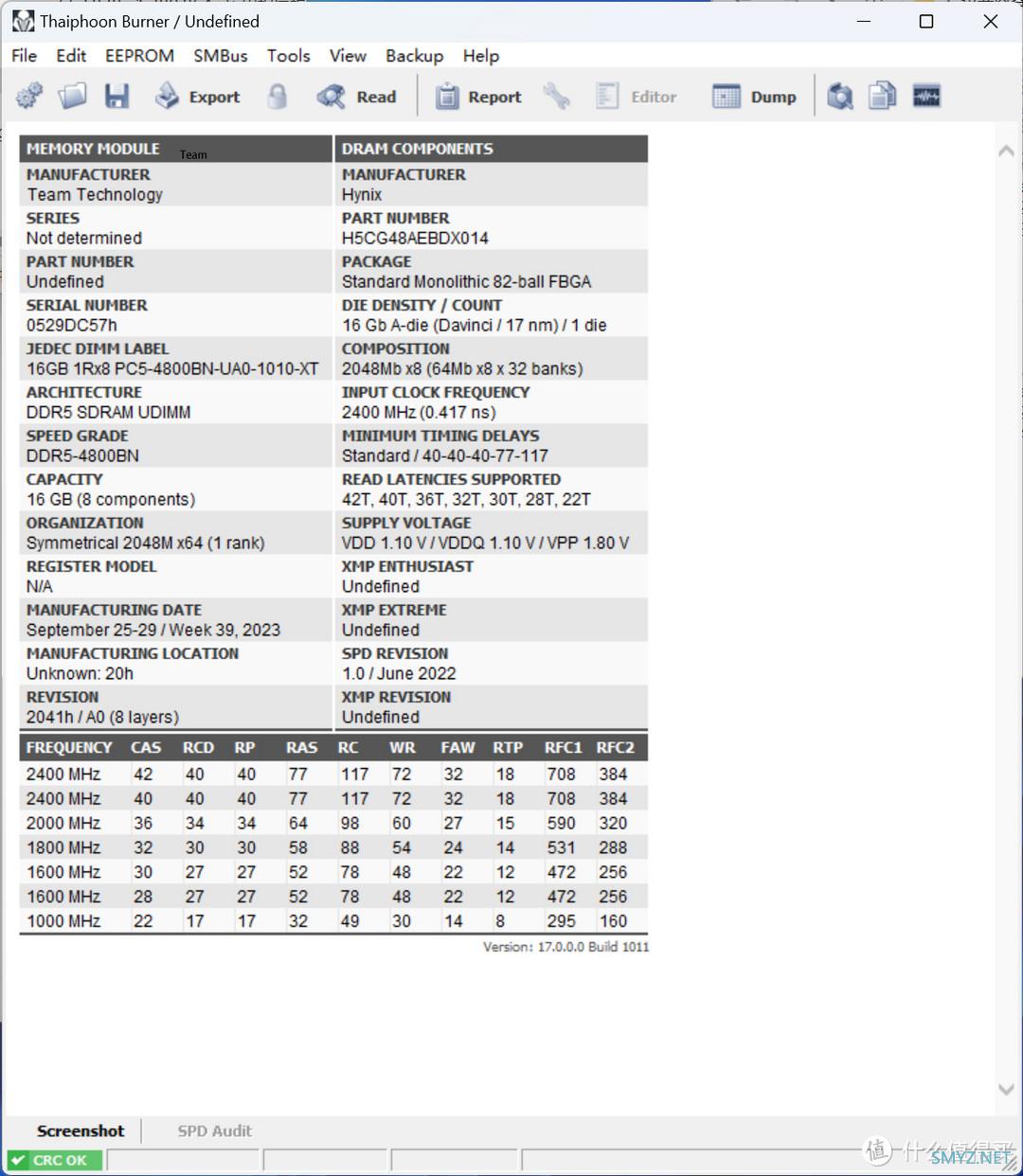
Task: Click the CAS column header
Action: (146, 748)
